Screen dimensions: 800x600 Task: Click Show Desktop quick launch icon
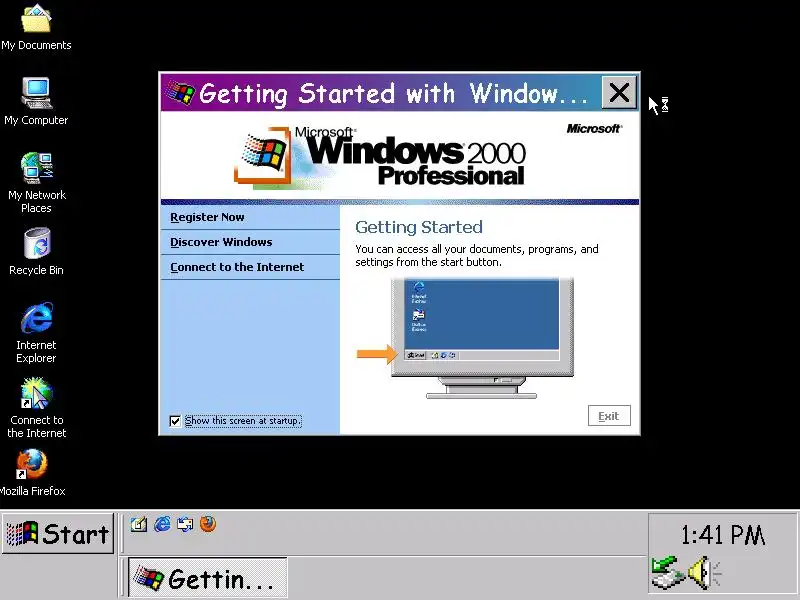pyautogui.click(x=138, y=524)
